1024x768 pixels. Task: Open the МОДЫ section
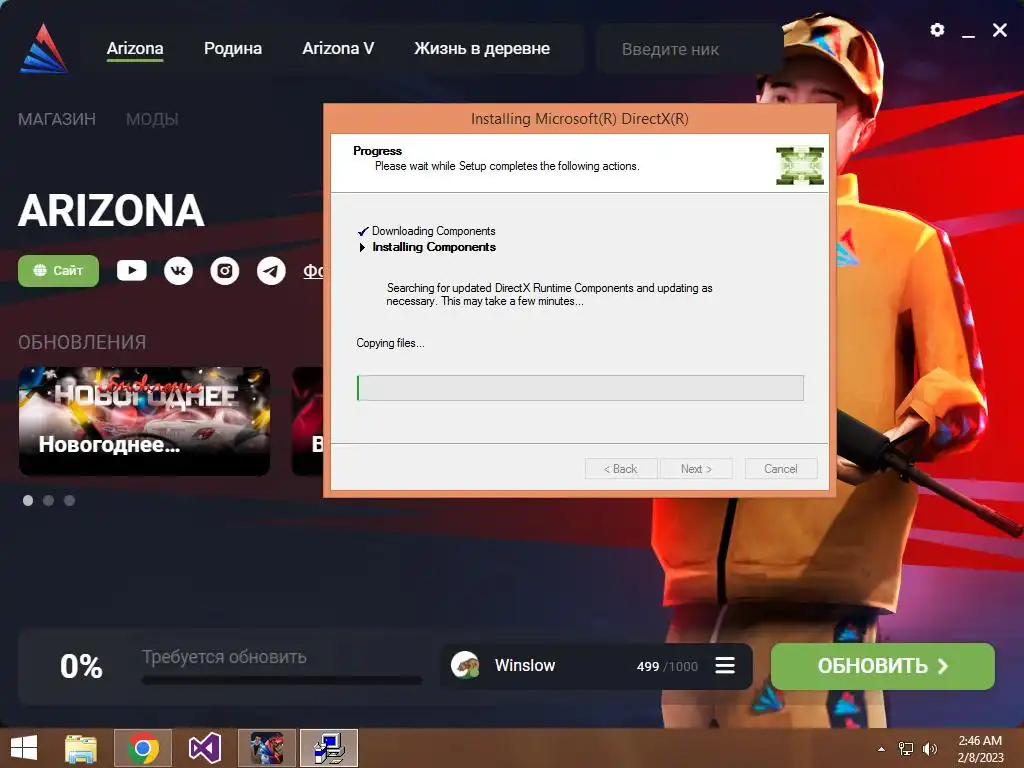[x=152, y=120]
